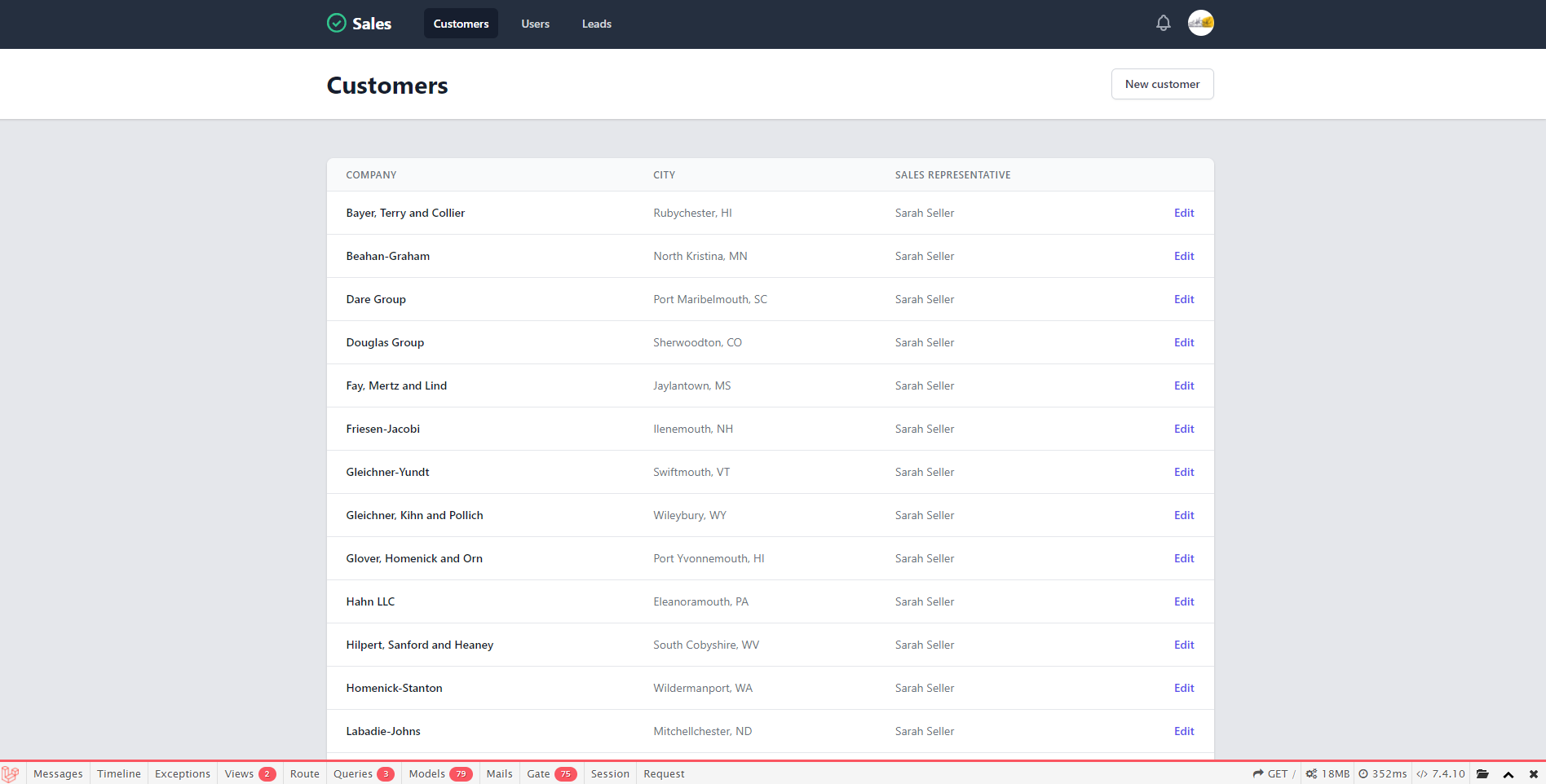Select the Douglas Group company name
Image resolution: width=1546 pixels, height=784 pixels.
point(385,342)
